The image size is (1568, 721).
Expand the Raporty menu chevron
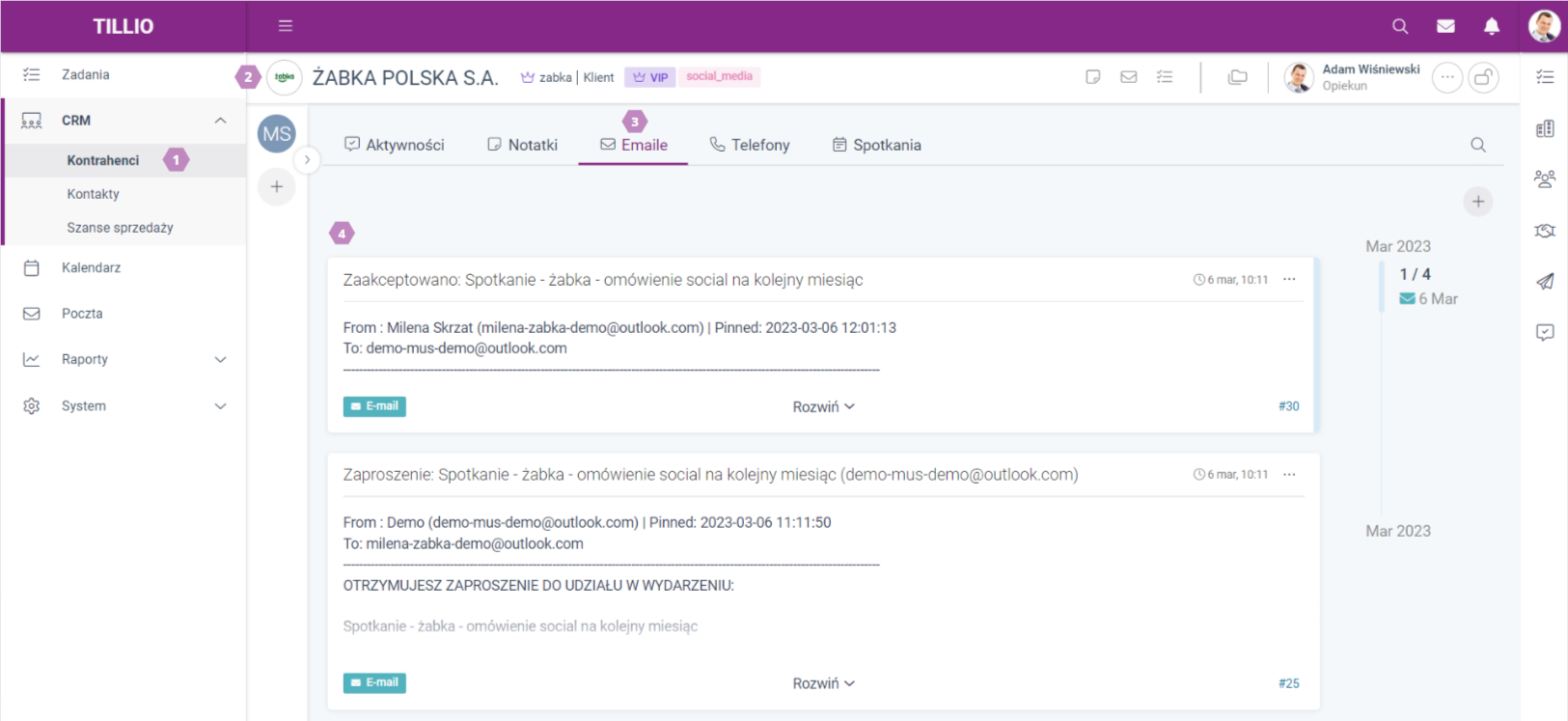click(x=220, y=359)
